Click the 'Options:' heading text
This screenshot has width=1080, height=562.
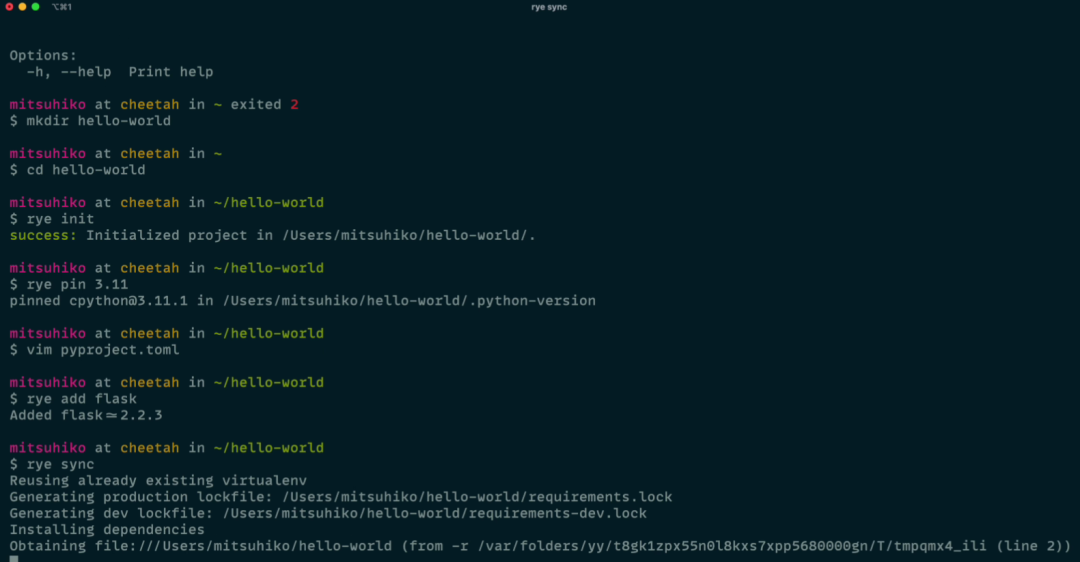point(43,55)
